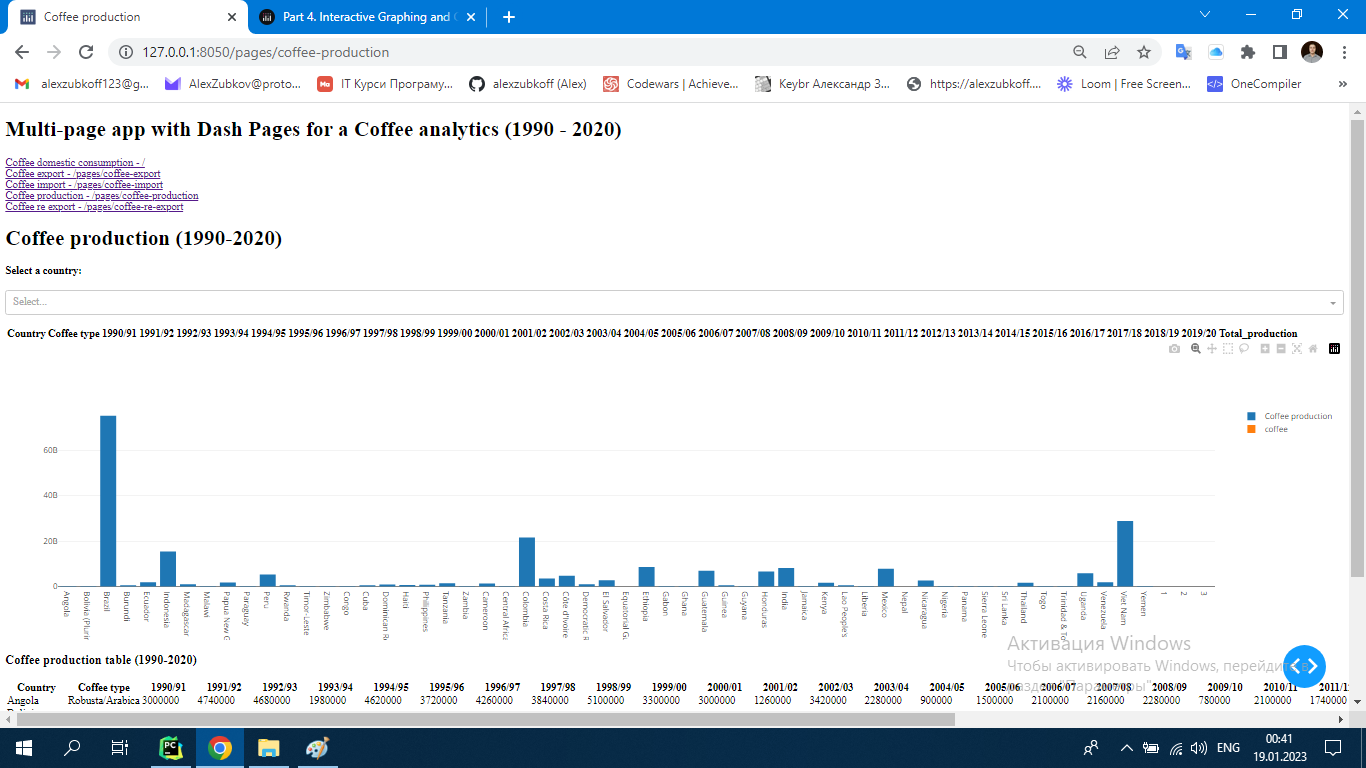Download plot as PNG via camera icon
Viewport: 1366px width, 768px height.
[1175, 349]
